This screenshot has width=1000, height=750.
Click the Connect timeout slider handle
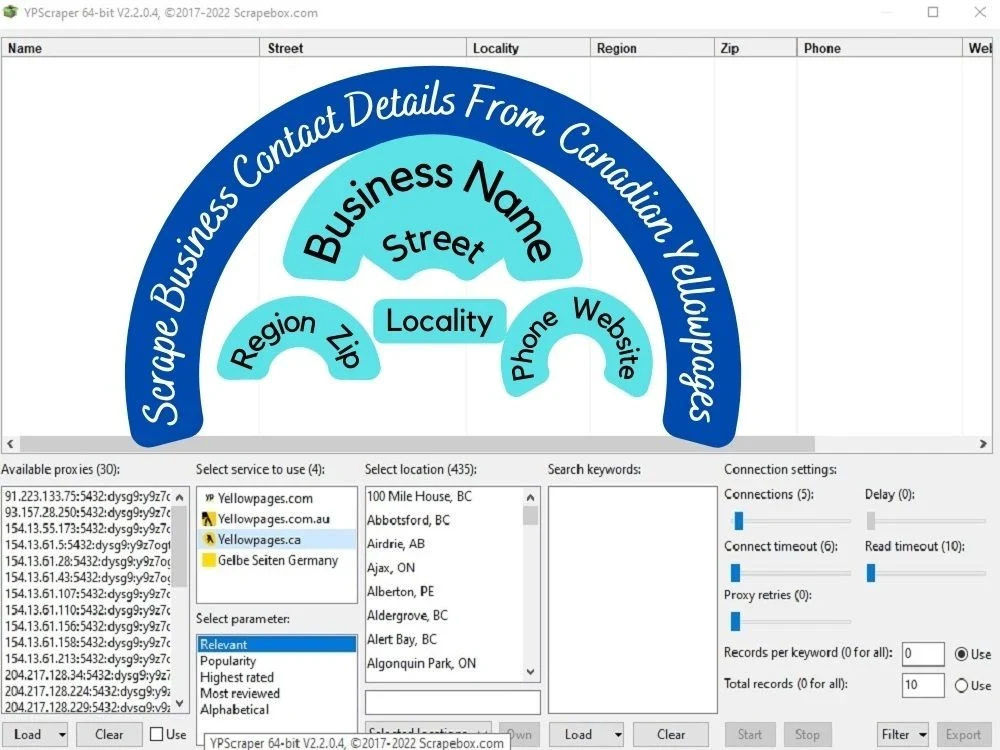(735, 573)
